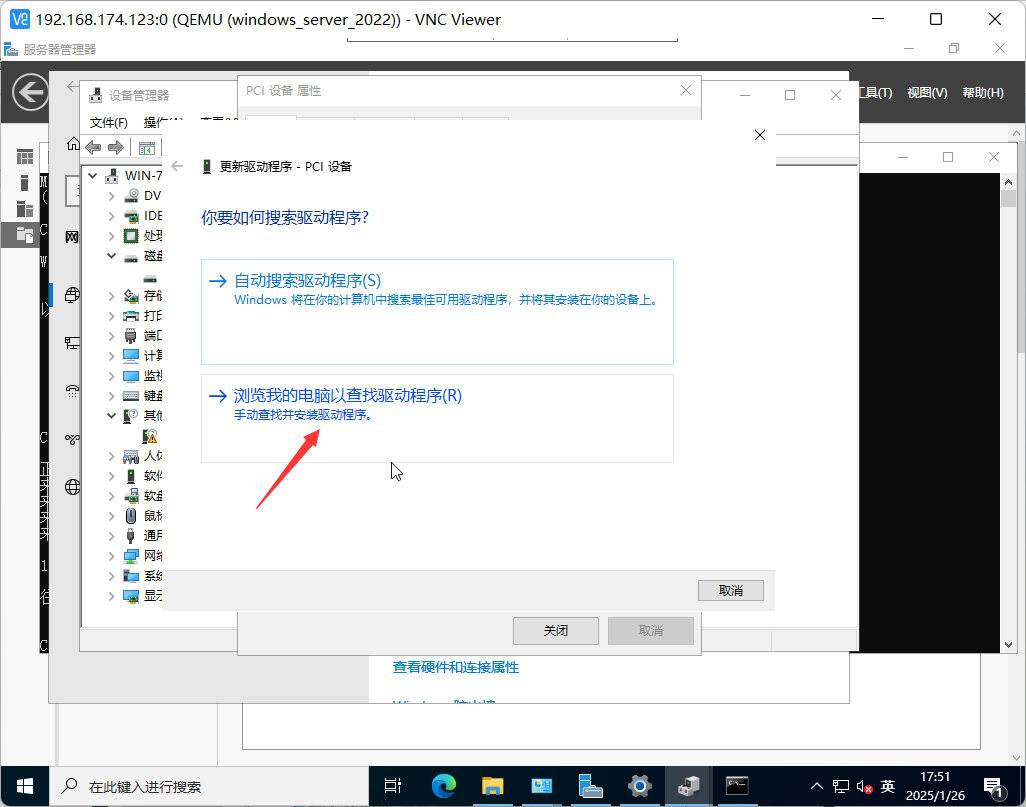The height and width of the screenshot is (807, 1026).
Task: Open the 工具(T) menu in Server Manager
Action: pyautogui.click(x=876, y=92)
